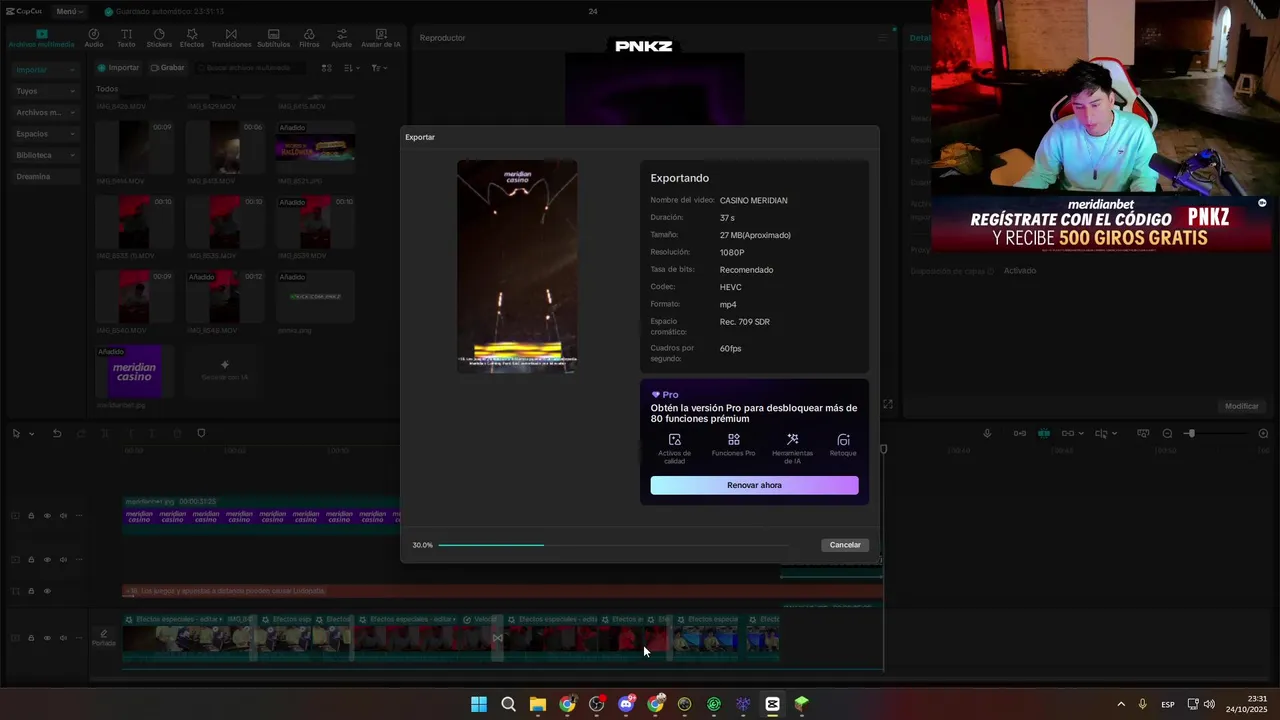Image resolution: width=1280 pixels, height=720 pixels.
Task: Lock the meridian casino image track
Action: tap(31, 516)
